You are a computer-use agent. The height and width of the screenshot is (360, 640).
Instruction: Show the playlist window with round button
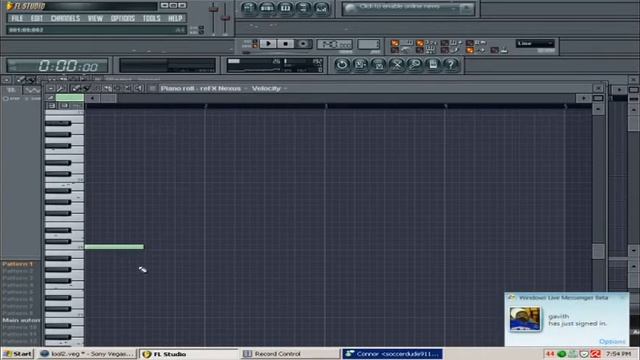pos(249,8)
